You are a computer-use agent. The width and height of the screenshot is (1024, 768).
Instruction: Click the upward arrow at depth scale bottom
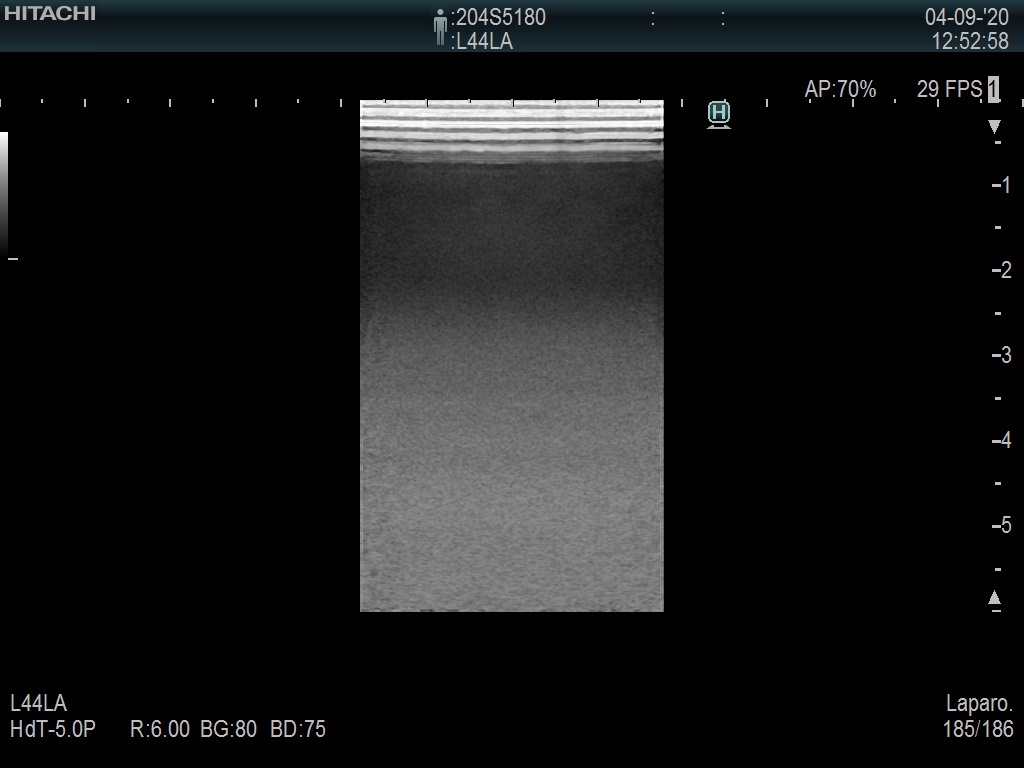994,598
